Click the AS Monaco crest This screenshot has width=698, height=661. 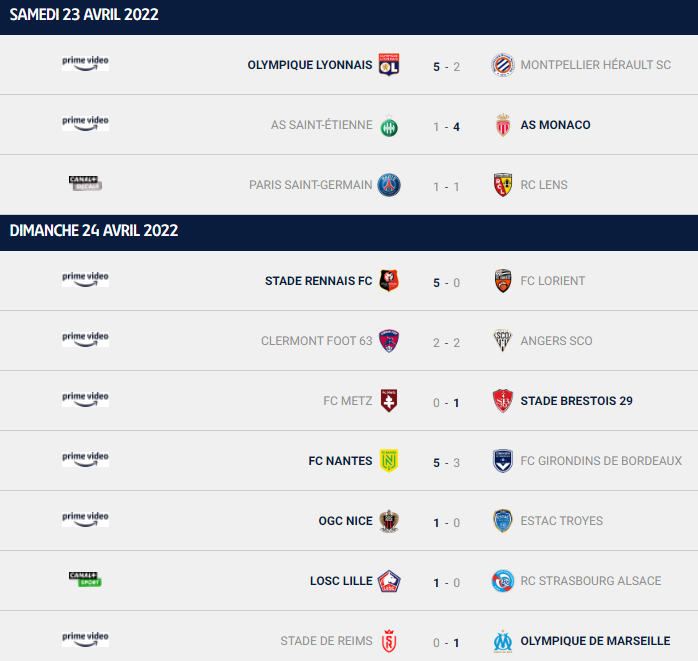[x=503, y=125]
